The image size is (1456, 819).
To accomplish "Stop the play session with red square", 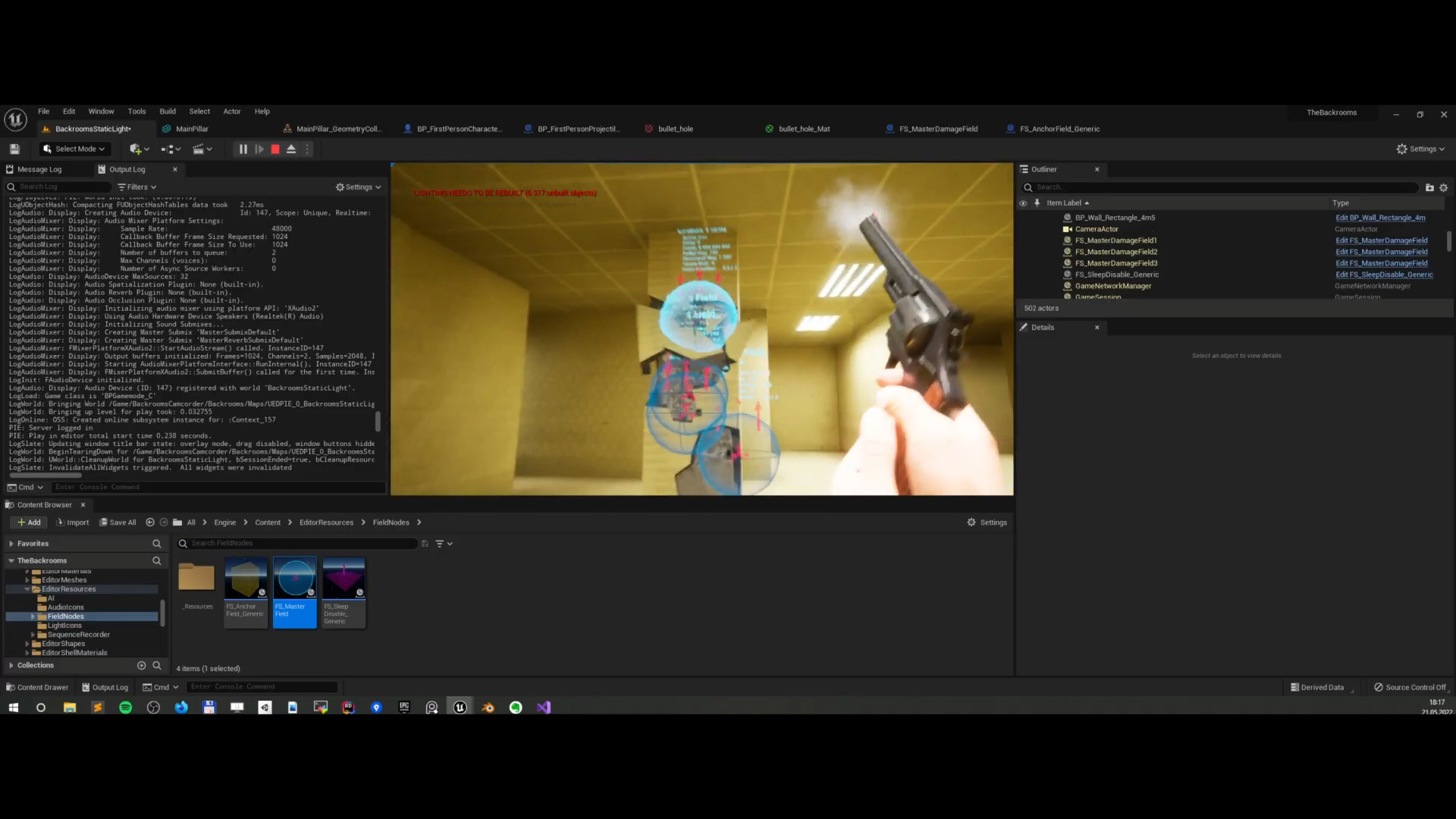I will click(275, 149).
